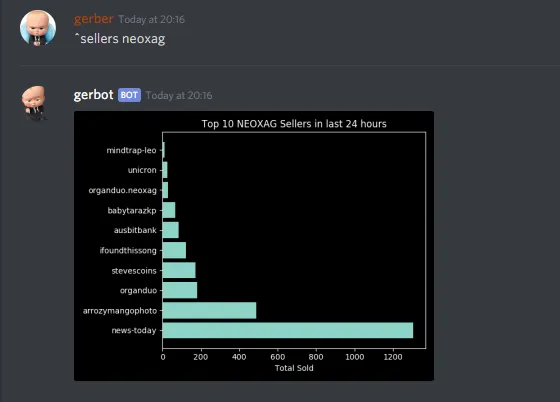
Task: Click the 1000 axis tick label
Action: [x=355, y=357]
